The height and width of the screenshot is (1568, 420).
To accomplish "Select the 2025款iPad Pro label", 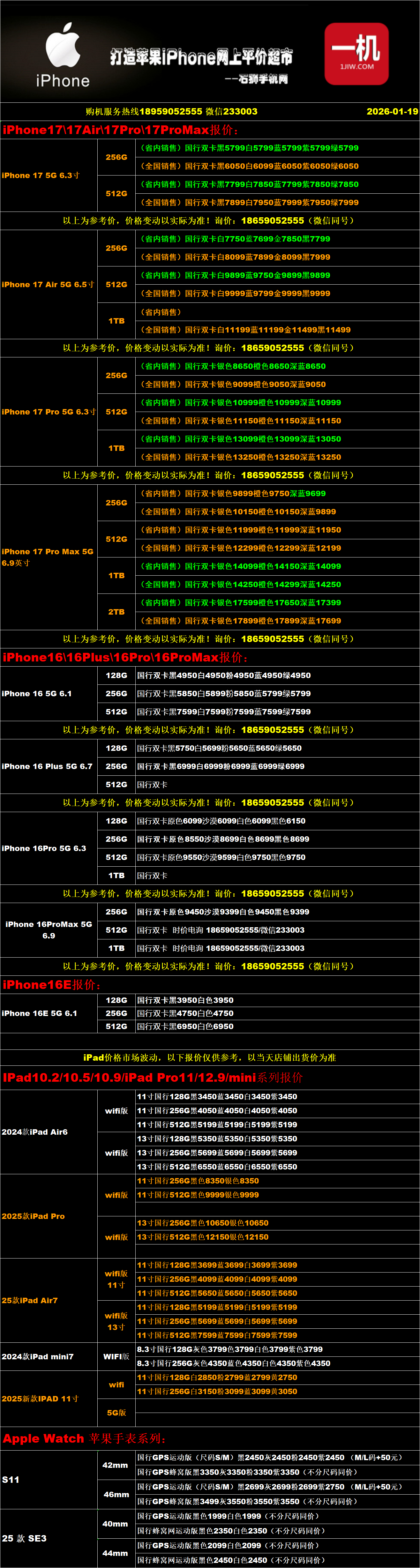I will coord(34,1216).
